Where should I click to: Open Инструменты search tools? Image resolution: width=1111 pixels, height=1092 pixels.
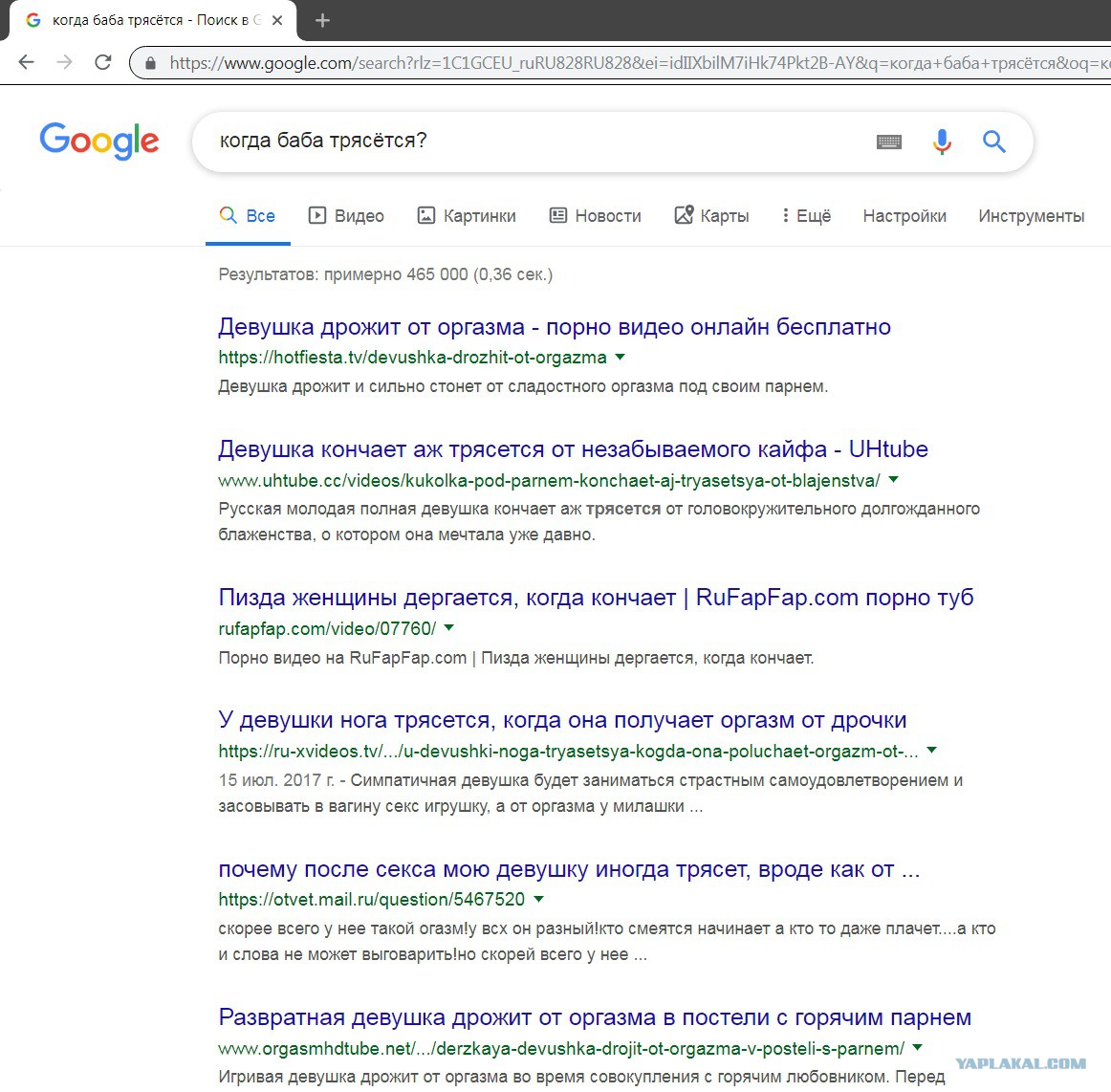click(x=1031, y=215)
